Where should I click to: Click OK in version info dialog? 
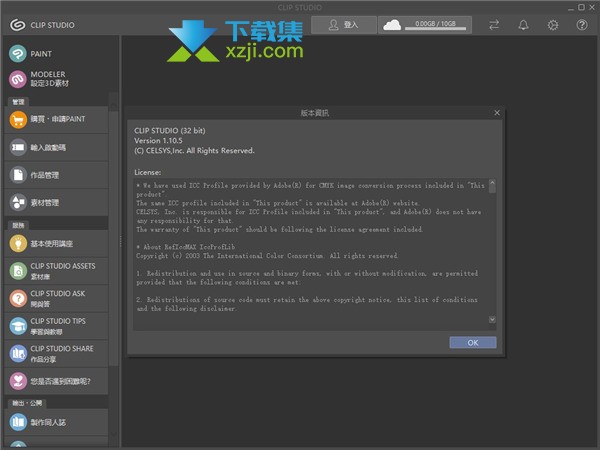click(x=473, y=342)
